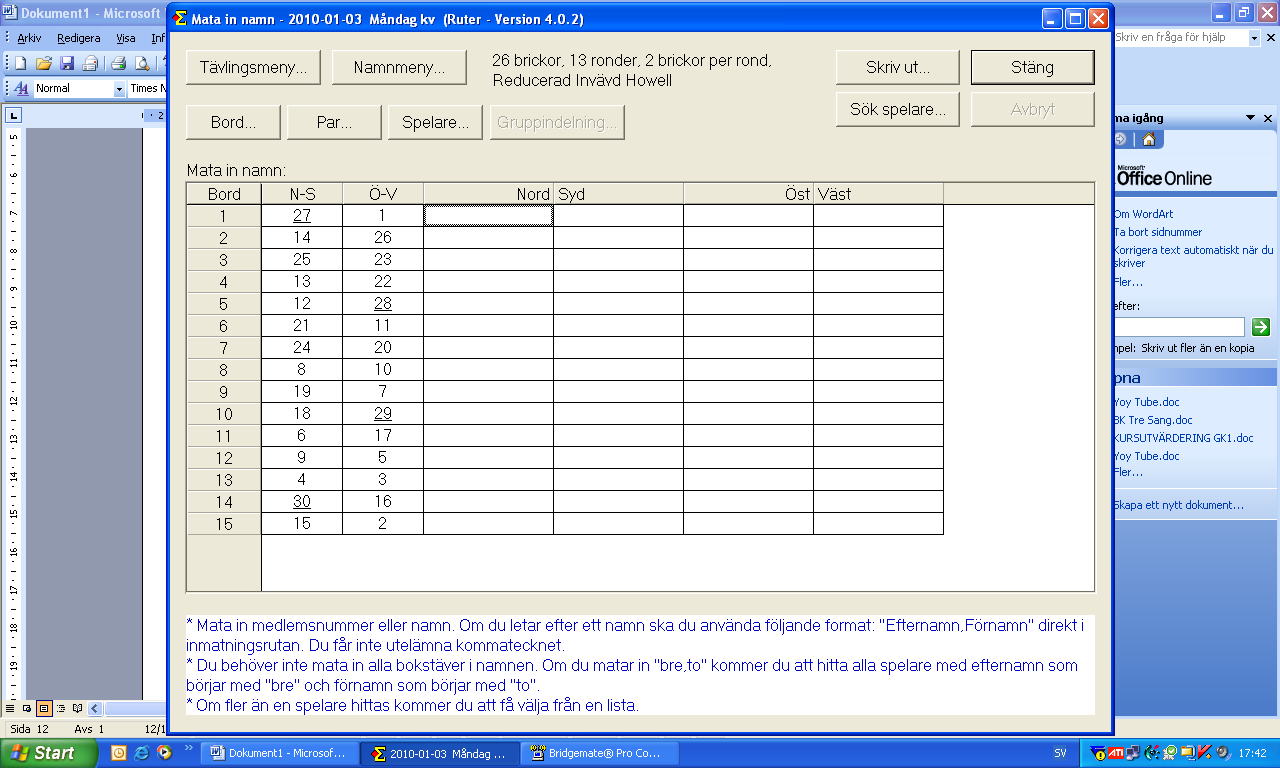Screen dimensions: 1280x768
Task: Open KURSUTVÄRDERING GK1.doc link
Action: click(x=1183, y=438)
